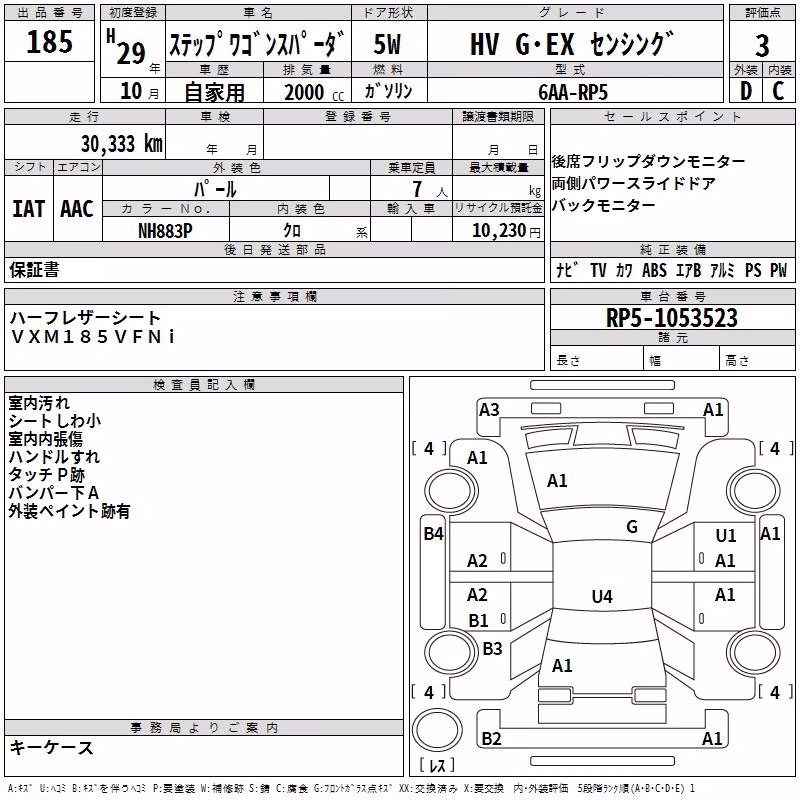Click damage mark B3 on the diagram
The height and width of the screenshot is (800, 800).
coord(492,648)
